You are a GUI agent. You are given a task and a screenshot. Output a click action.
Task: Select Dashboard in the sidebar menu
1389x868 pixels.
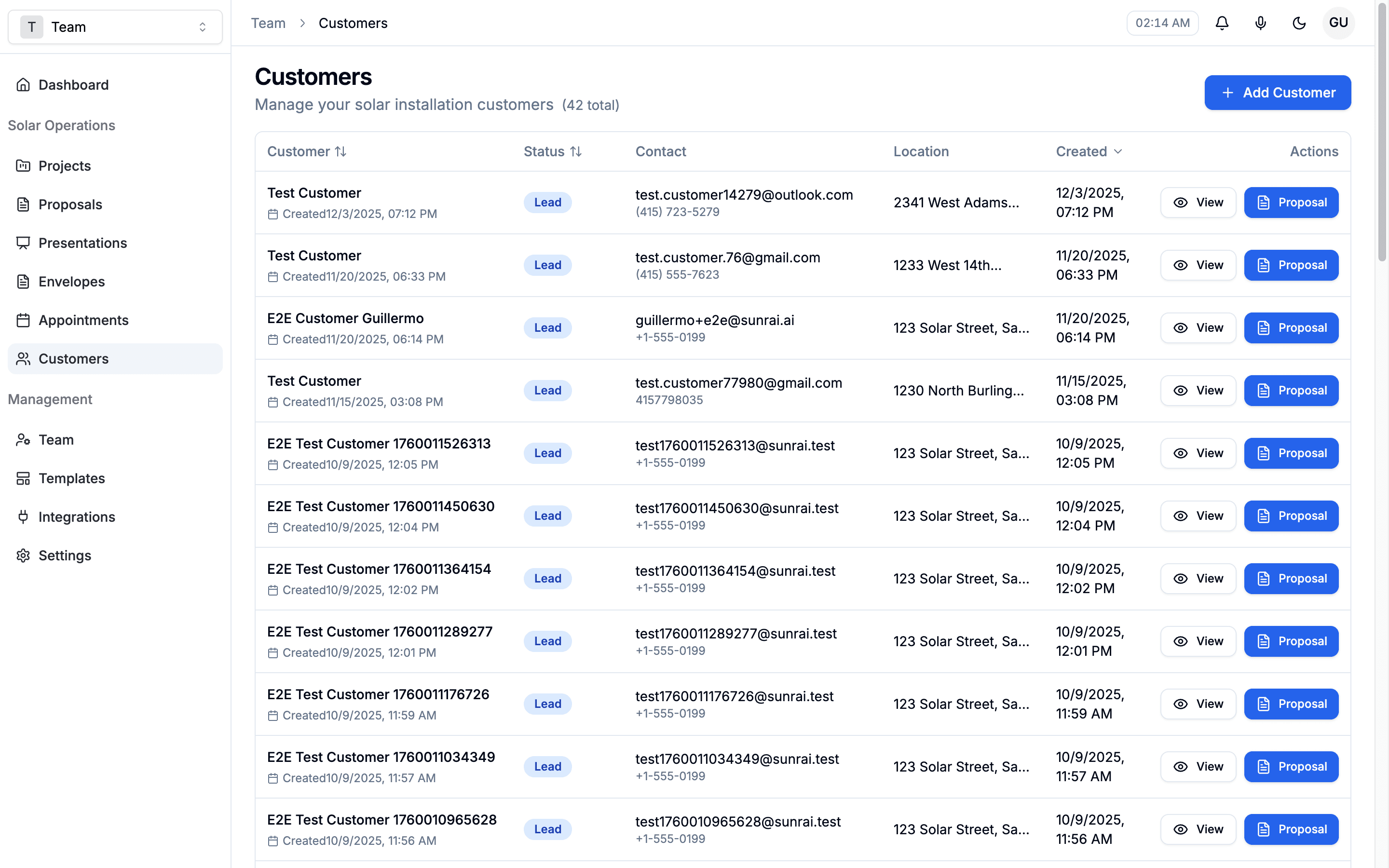(x=73, y=85)
